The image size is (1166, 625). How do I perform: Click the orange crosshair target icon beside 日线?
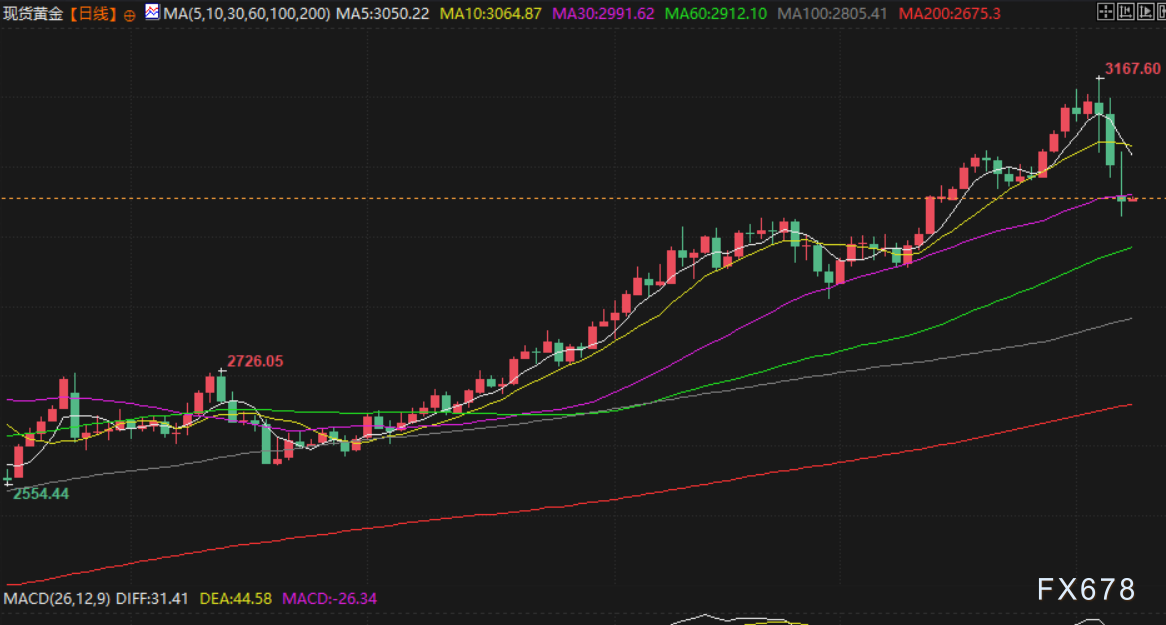click(130, 15)
